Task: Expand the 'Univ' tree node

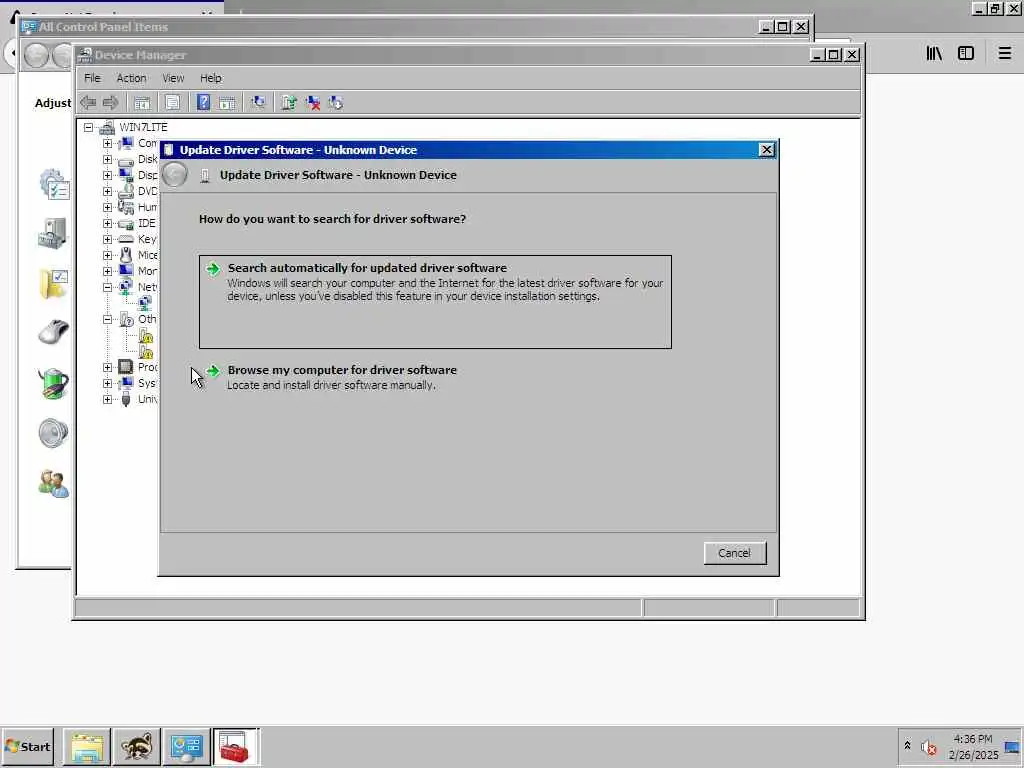Action: pos(107,399)
